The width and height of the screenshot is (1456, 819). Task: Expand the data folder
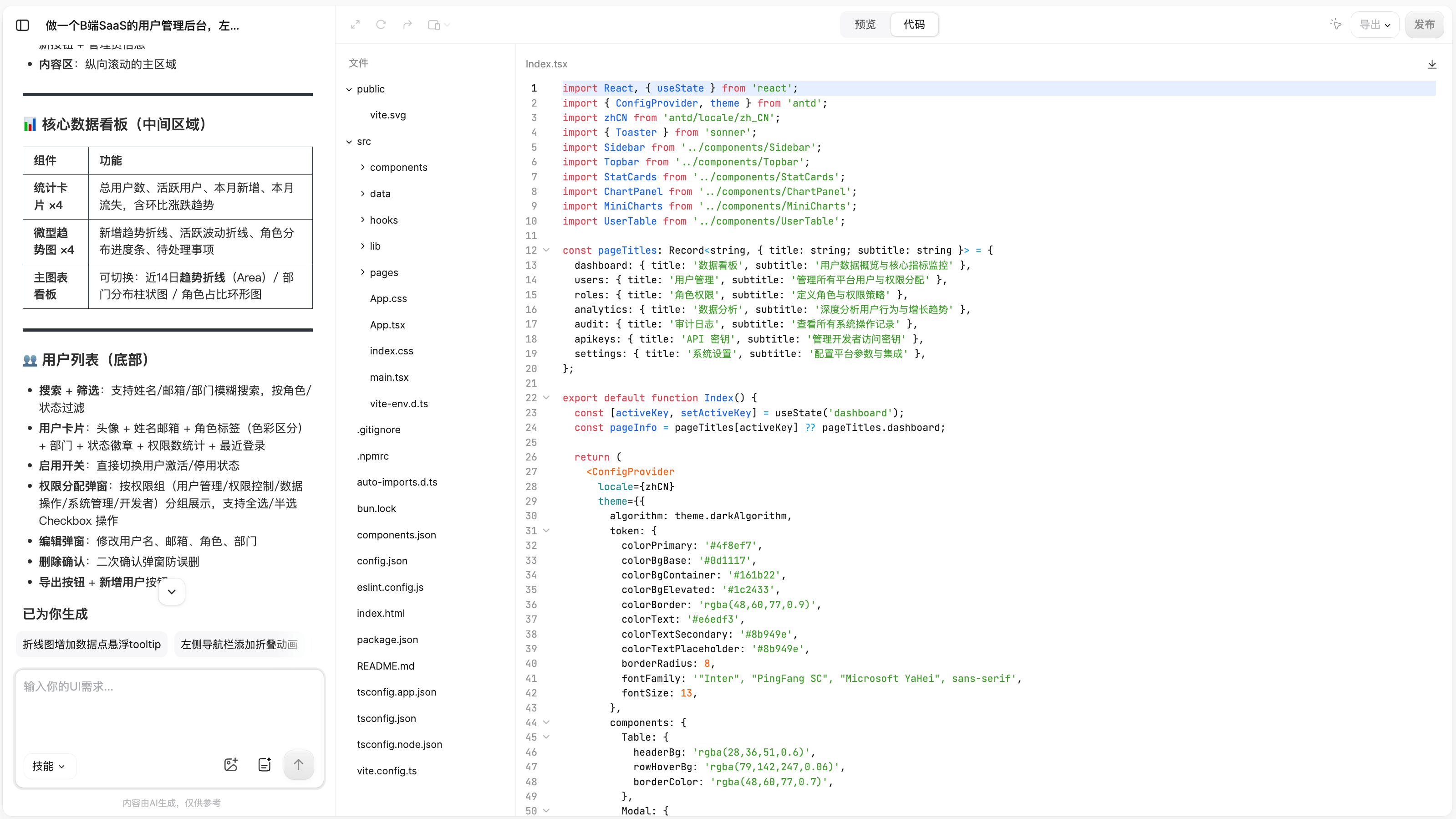(362, 194)
